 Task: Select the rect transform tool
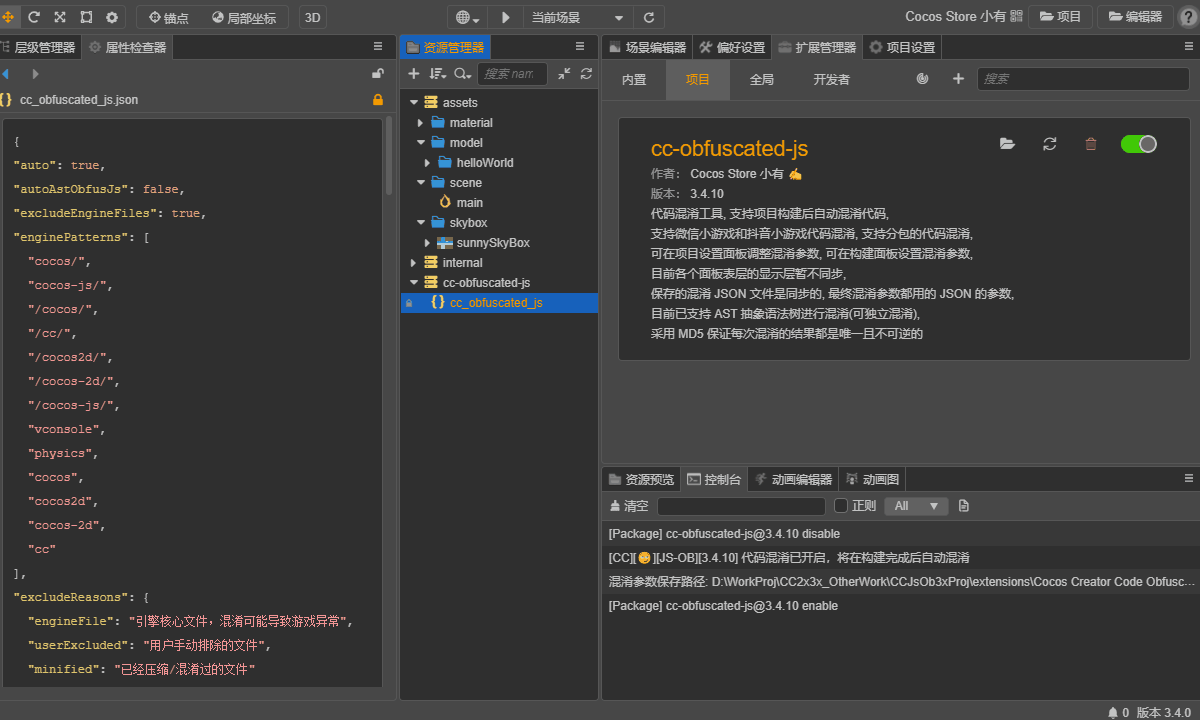[86, 17]
